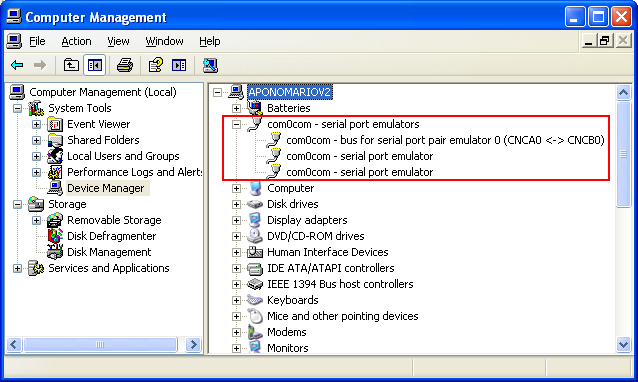Image resolution: width=638 pixels, height=382 pixels.
Task: Open the Help menu
Action: (x=210, y=41)
